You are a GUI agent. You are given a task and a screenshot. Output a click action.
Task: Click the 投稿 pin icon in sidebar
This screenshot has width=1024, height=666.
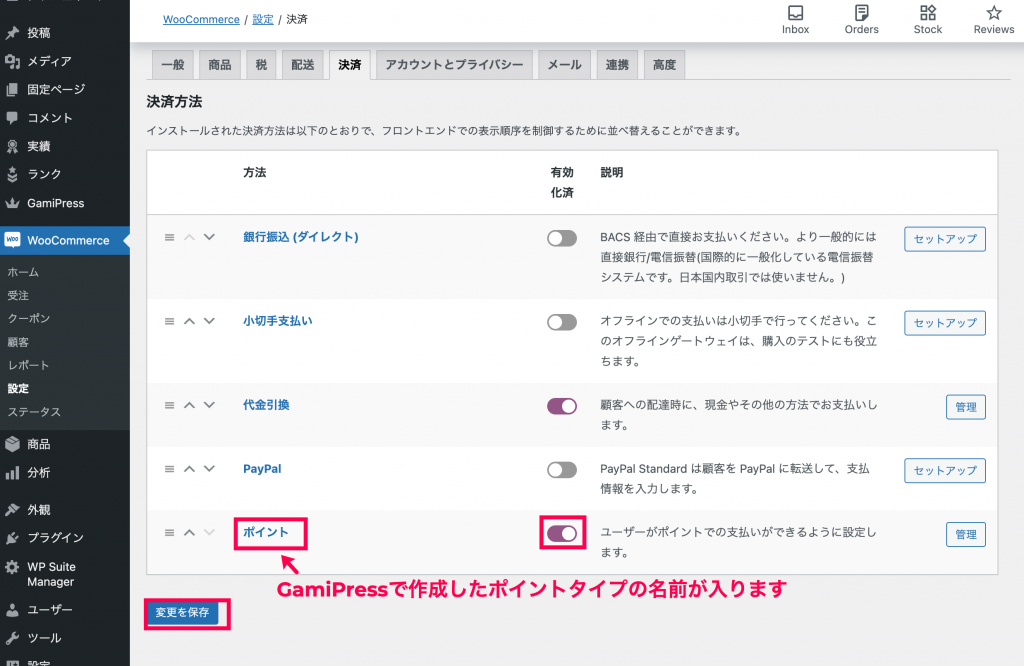(12, 33)
